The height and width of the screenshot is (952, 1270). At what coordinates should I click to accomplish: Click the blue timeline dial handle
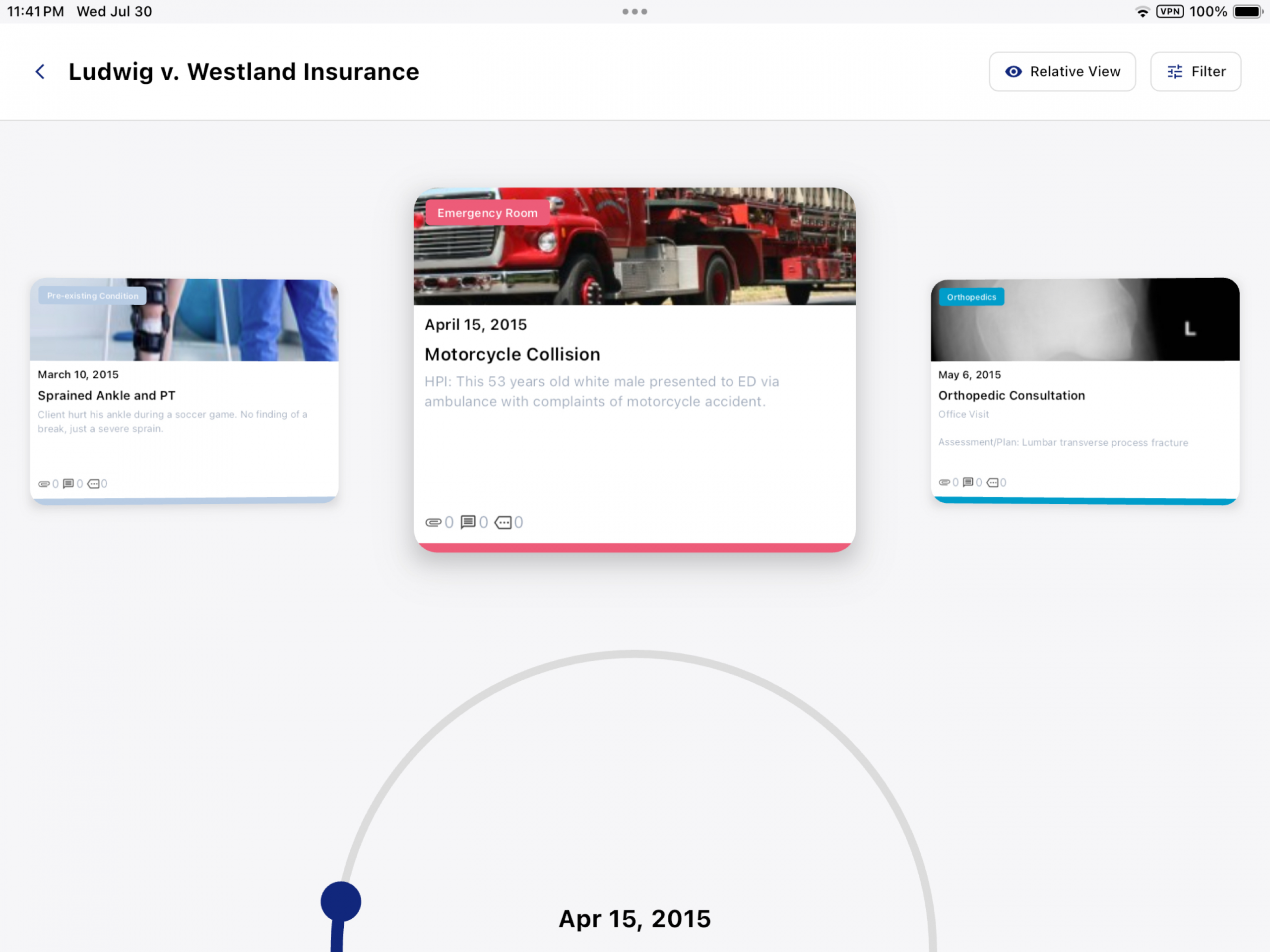click(340, 901)
